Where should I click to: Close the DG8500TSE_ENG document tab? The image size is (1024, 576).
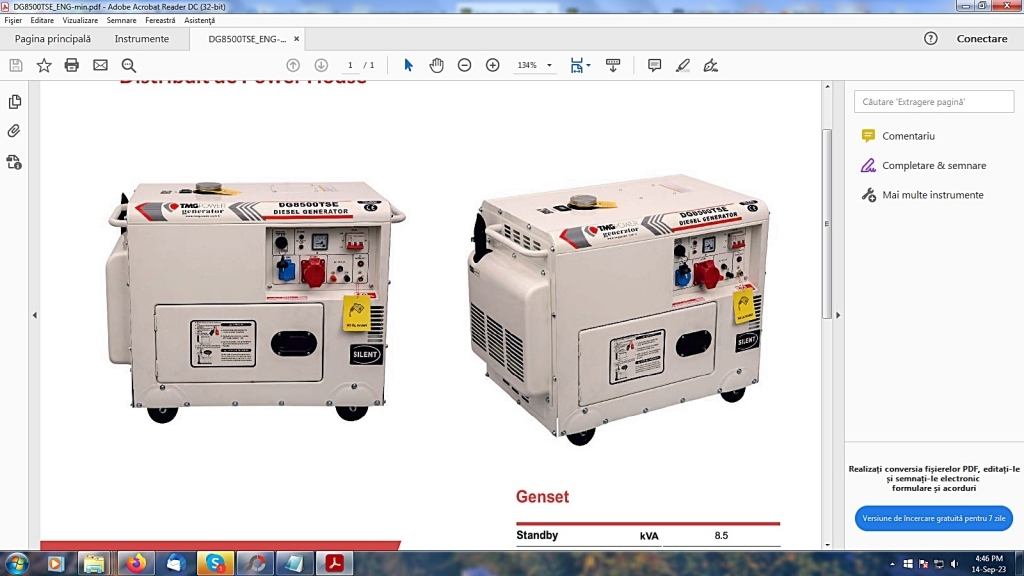coord(296,39)
